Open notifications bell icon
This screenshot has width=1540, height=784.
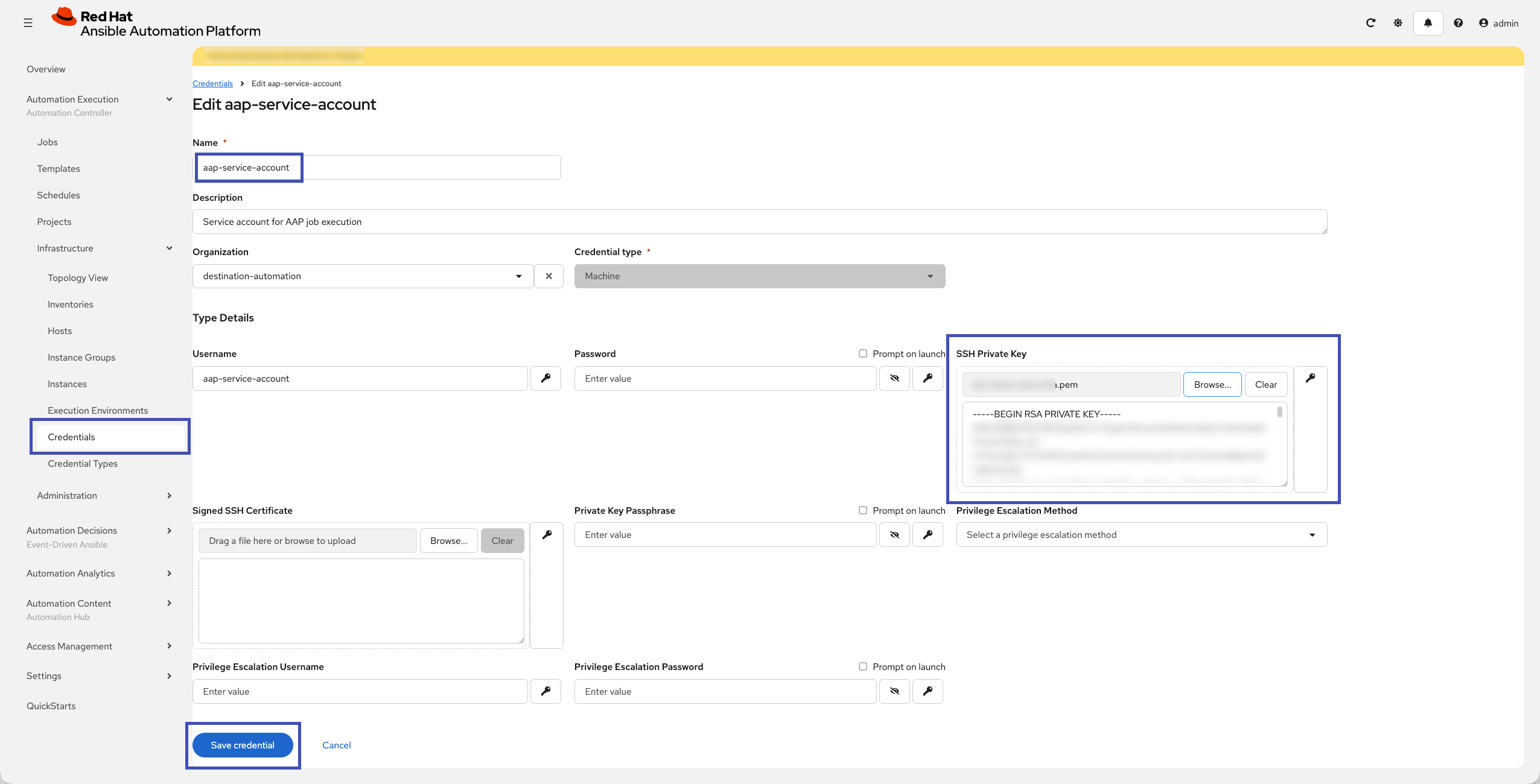1428,23
